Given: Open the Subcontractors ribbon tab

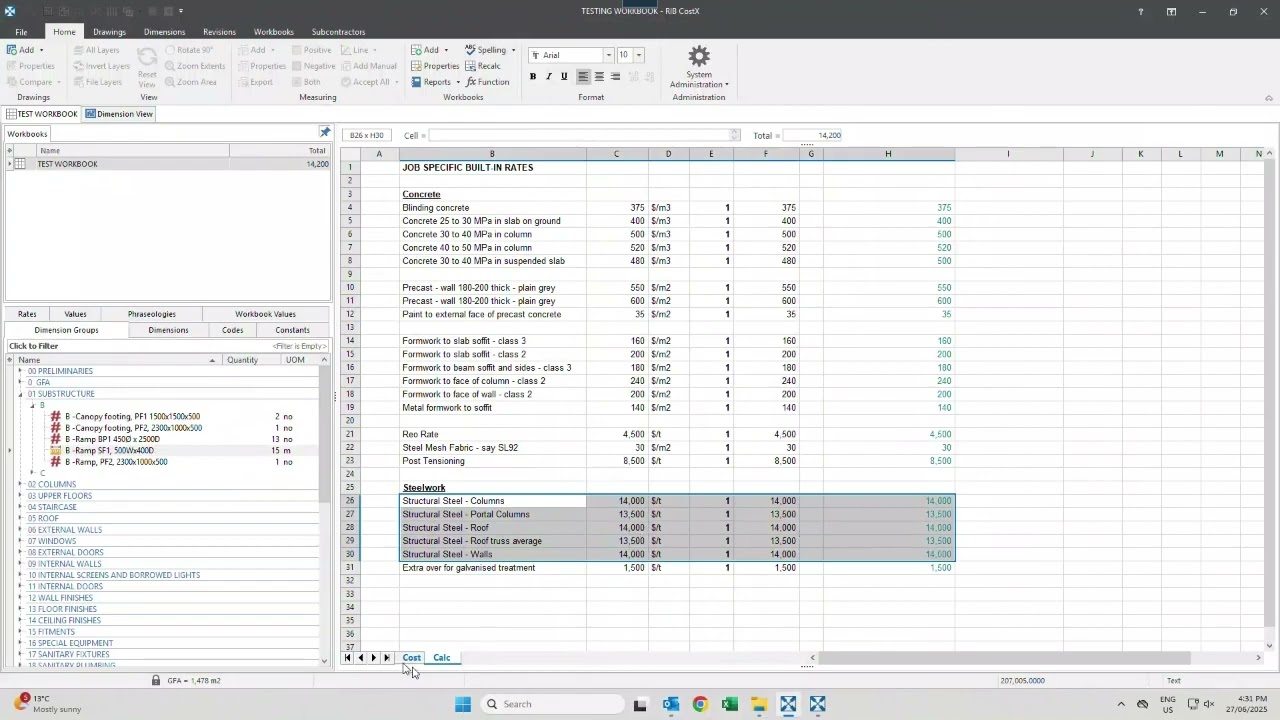Looking at the screenshot, I should tap(338, 32).
